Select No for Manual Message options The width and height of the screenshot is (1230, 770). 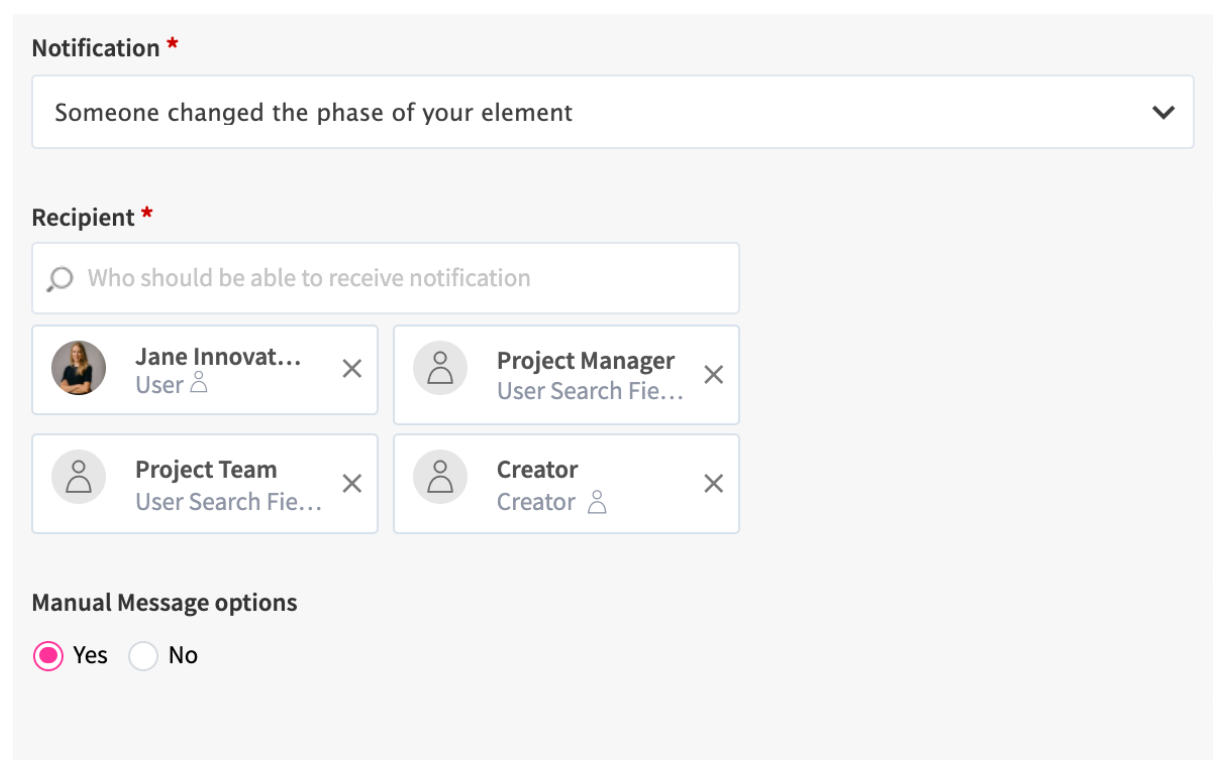(x=143, y=655)
